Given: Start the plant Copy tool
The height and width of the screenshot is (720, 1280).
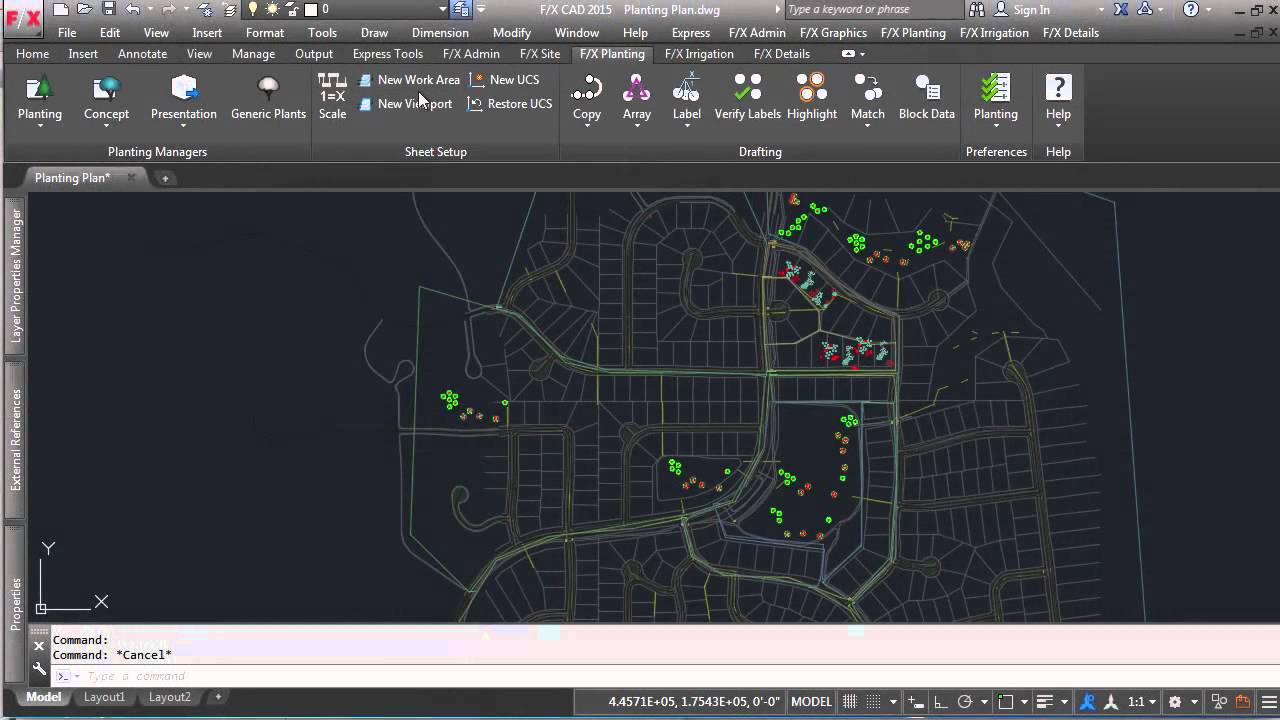Looking at the screenshot, I should click(x=587, y=99).
